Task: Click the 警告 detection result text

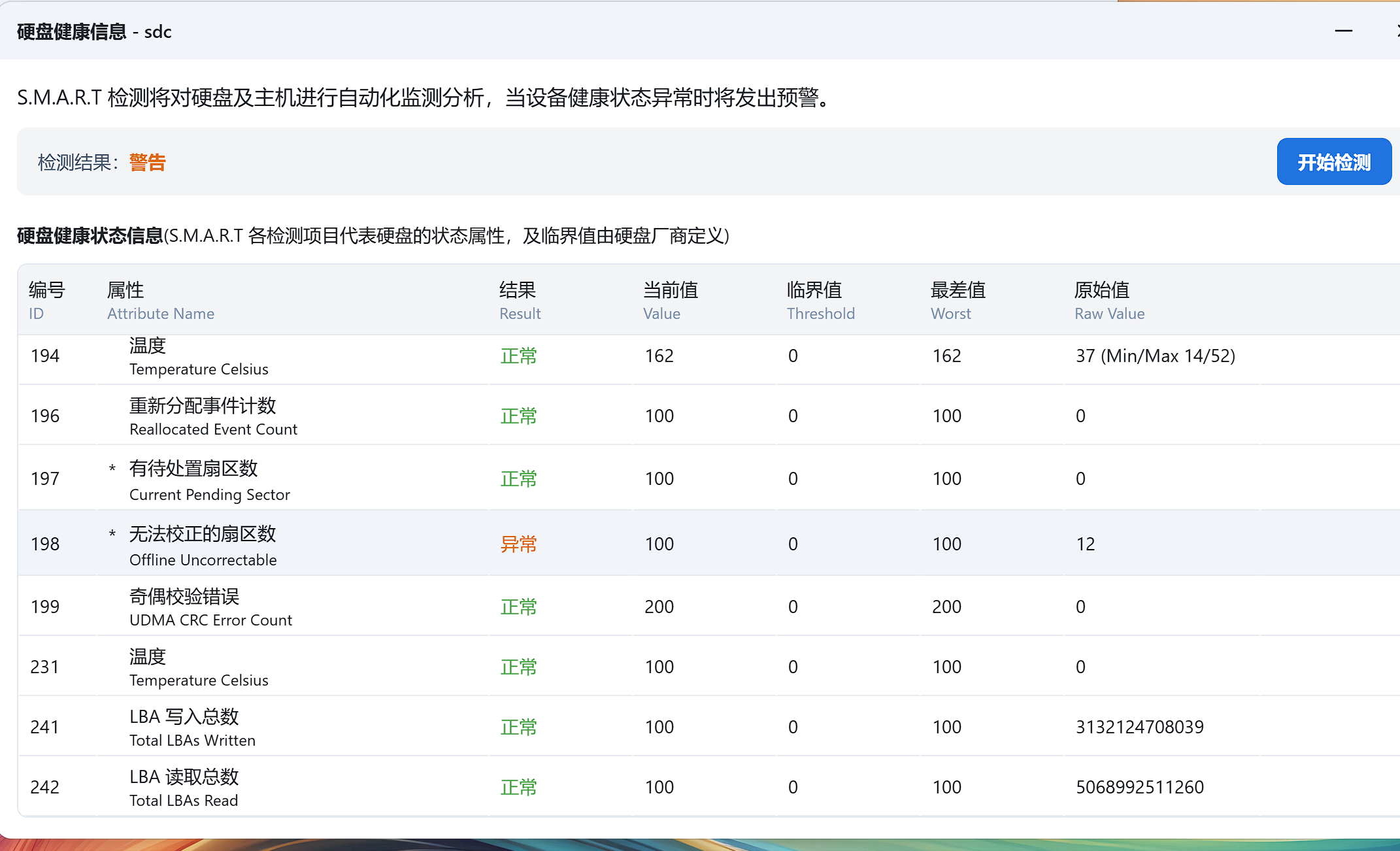Action: (x=147, y=162)
